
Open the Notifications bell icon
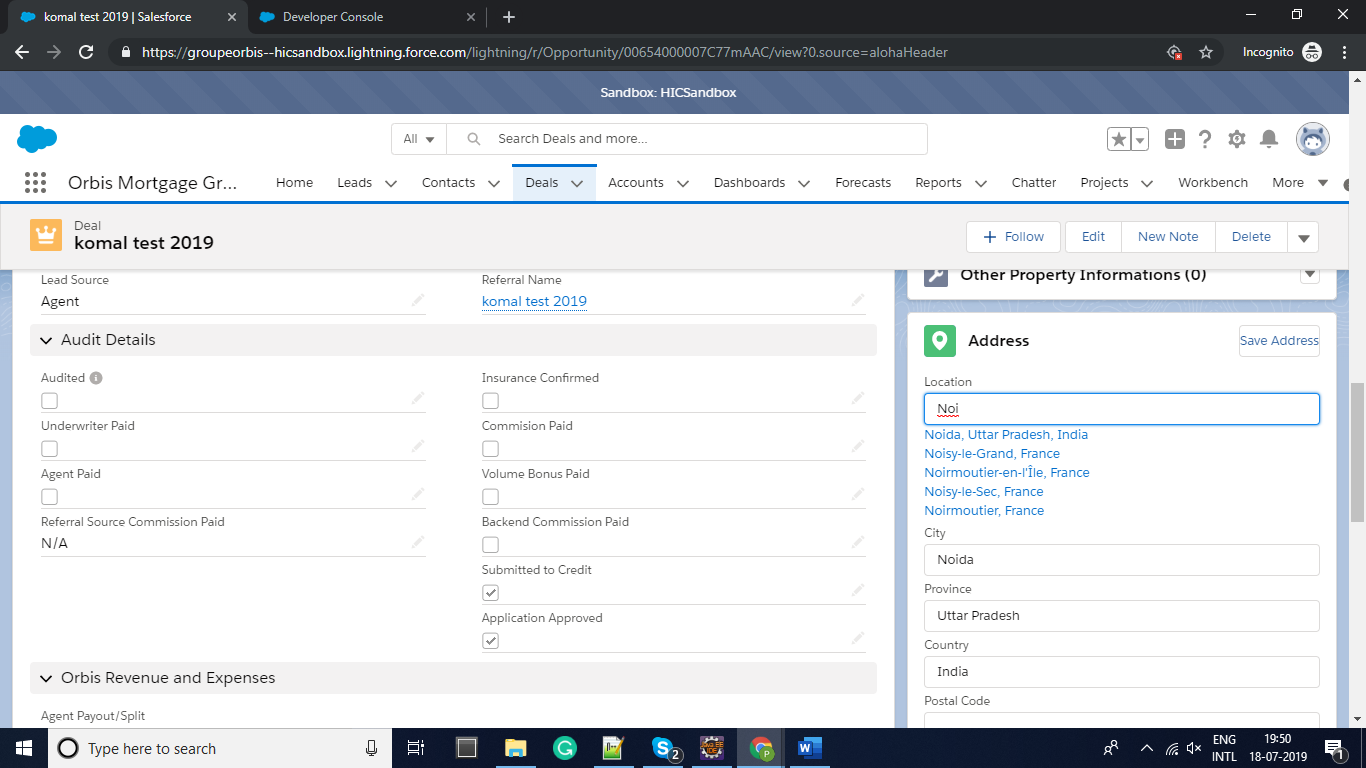tap(1269, 139)
